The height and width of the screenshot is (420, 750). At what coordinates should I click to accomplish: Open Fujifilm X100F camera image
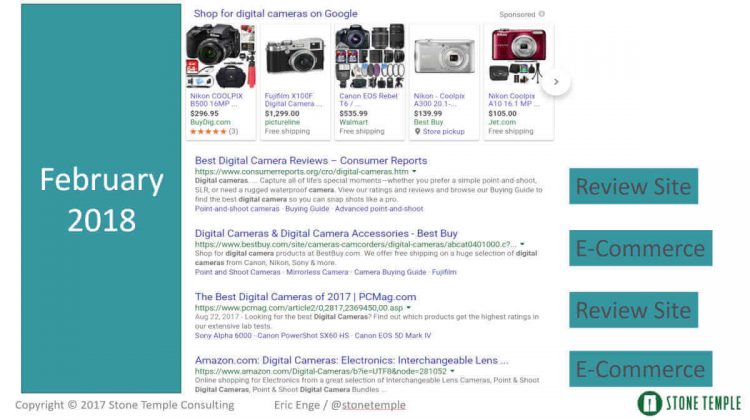click(295, 56)
